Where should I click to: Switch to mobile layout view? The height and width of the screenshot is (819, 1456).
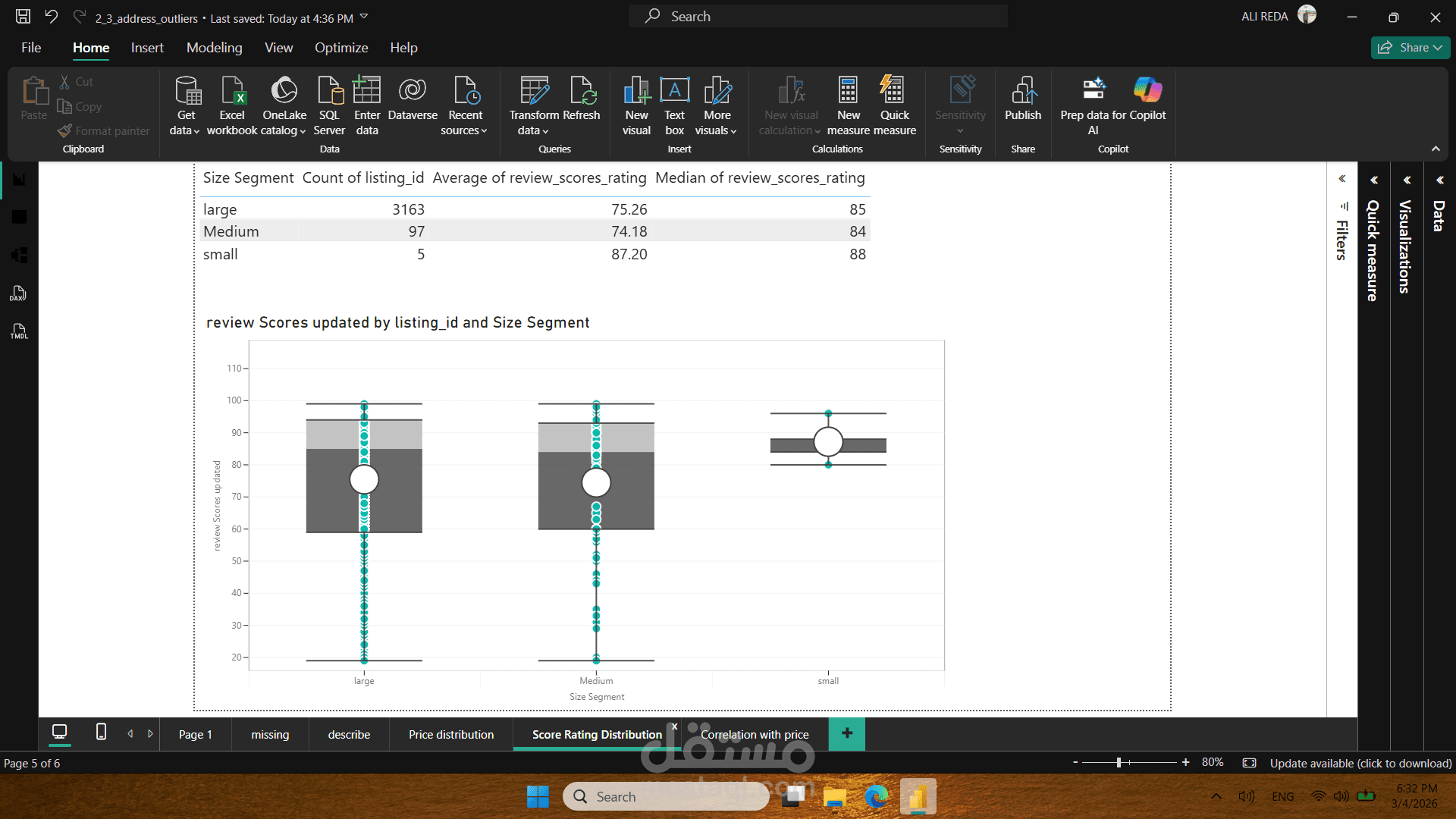(101, 732)
